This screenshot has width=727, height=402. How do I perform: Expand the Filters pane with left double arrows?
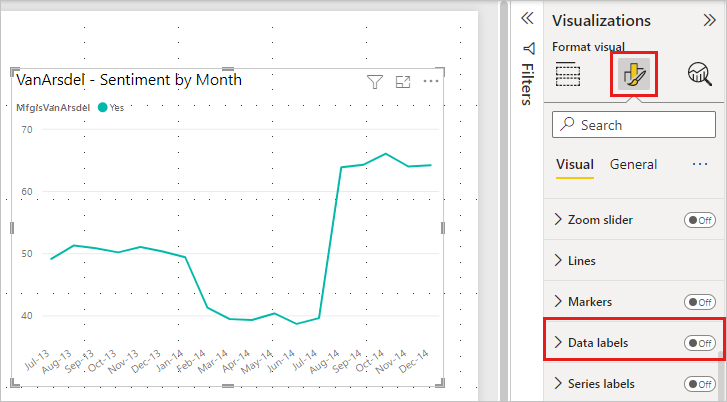[x=527, y=19]
